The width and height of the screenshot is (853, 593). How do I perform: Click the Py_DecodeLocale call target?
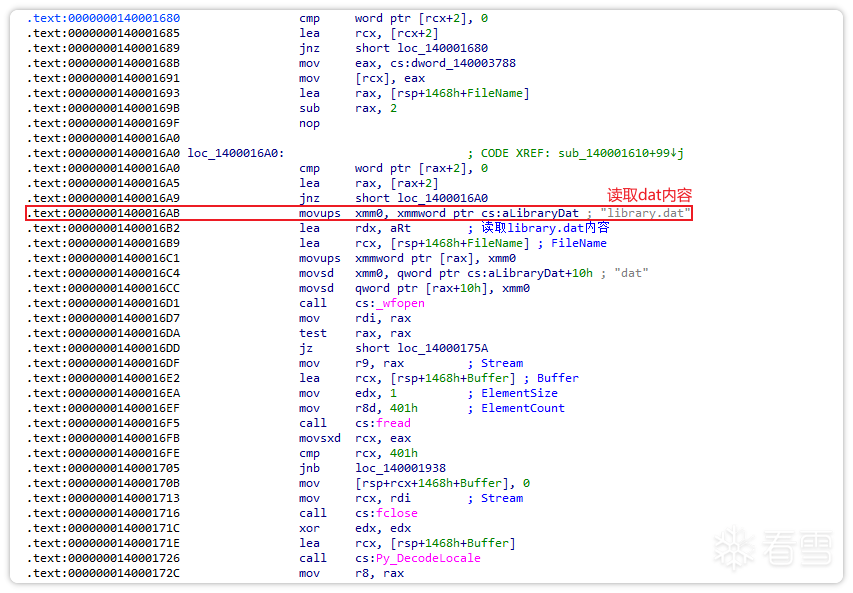point(428,558)
